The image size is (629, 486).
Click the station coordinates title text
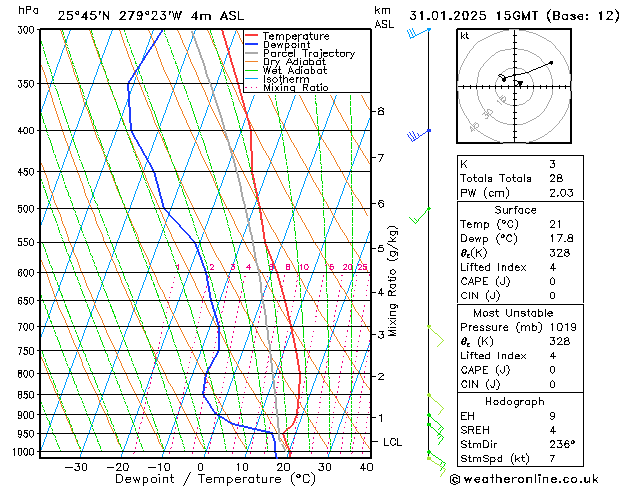click(x=150, y=16)
